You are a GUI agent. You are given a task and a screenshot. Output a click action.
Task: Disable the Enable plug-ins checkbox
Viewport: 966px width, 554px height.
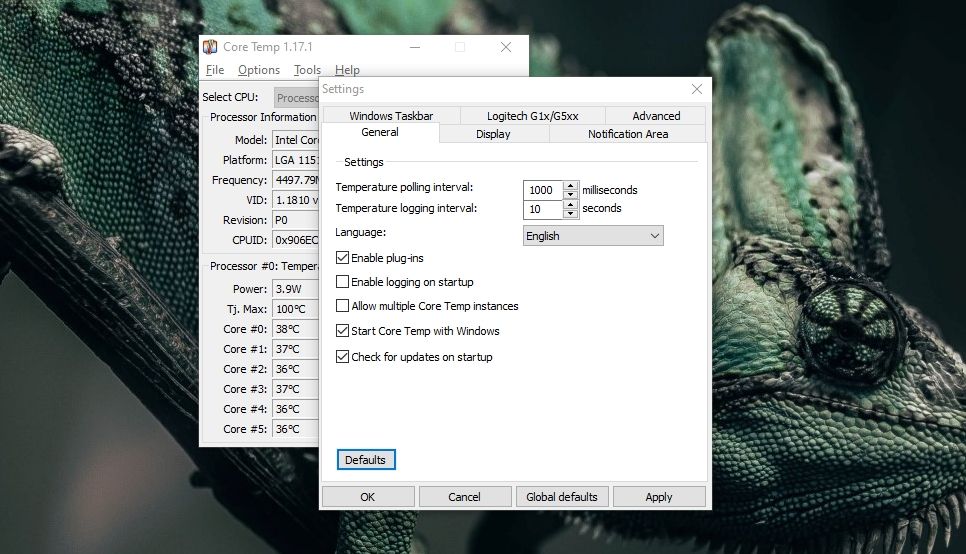pyautogui.click(x=343, y=258)
